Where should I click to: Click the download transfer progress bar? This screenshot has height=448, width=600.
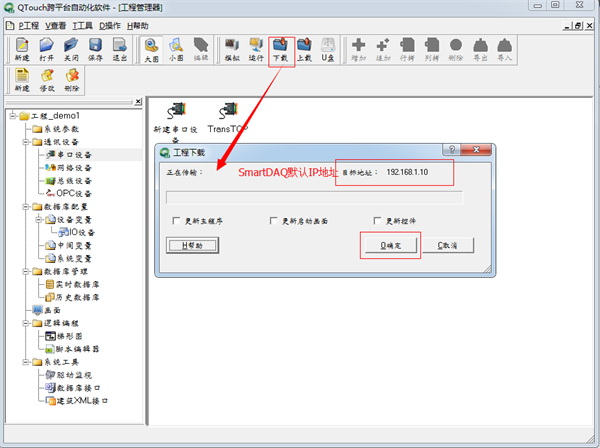[x=308, y=196]
